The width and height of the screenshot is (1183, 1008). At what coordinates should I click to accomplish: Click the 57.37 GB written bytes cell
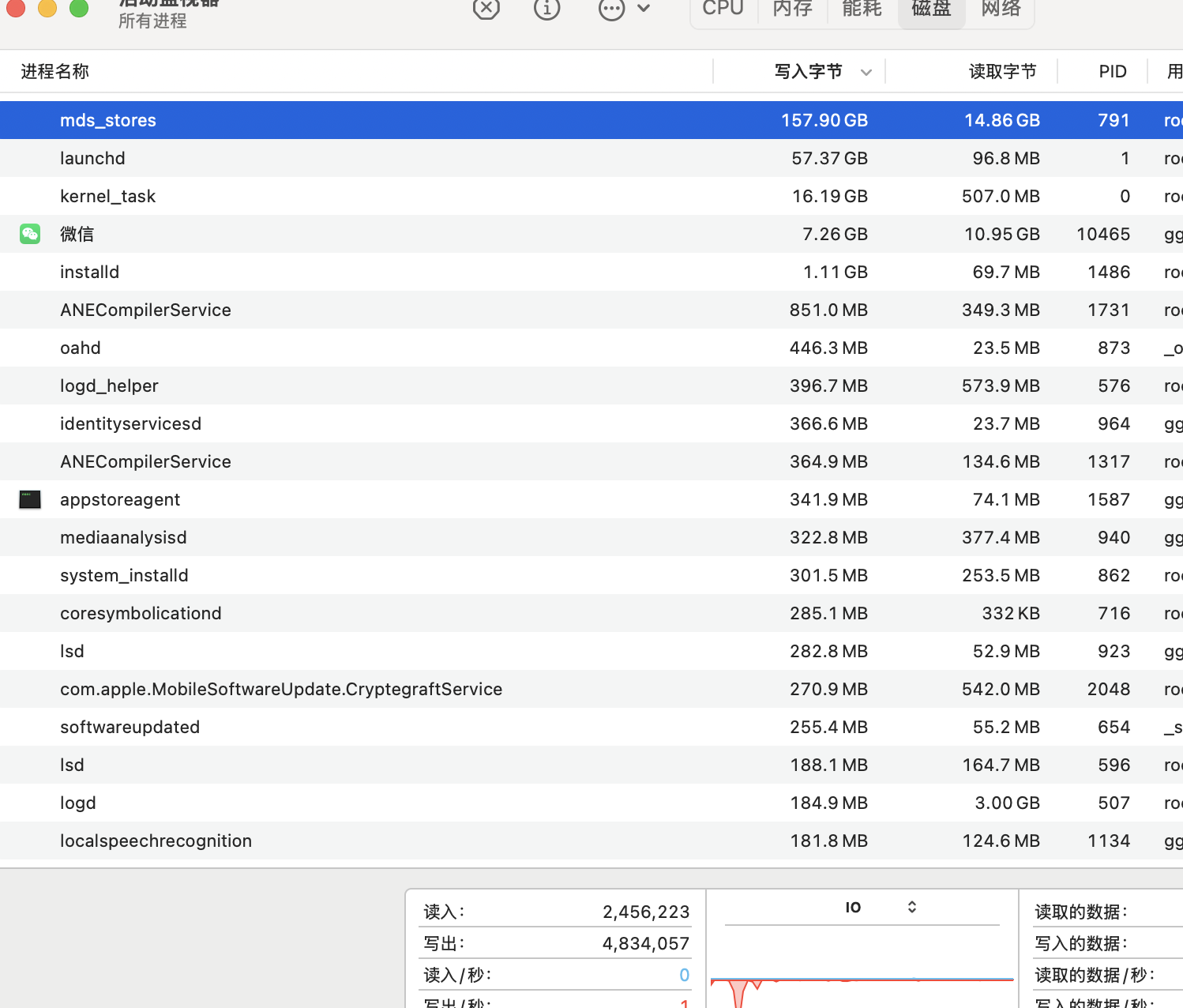[x=829, y=158]
